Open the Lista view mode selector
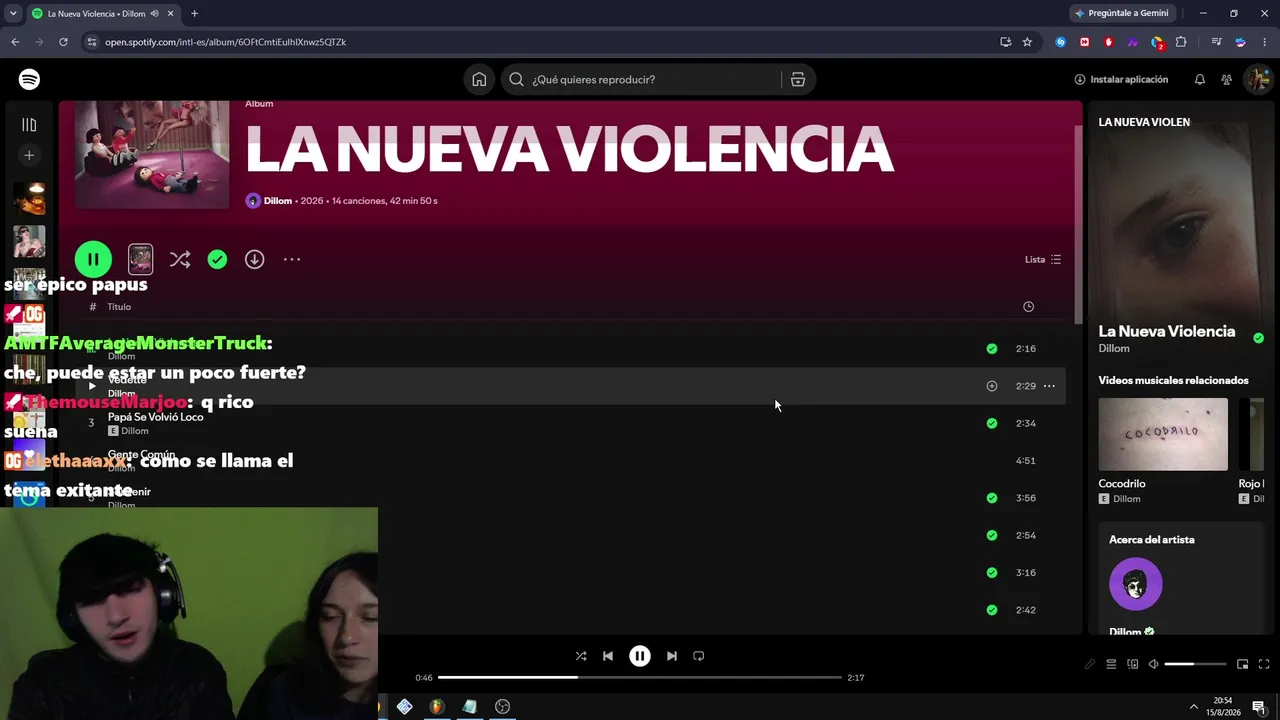The height and width of the screenshot is (720, 1280). 1043,259
